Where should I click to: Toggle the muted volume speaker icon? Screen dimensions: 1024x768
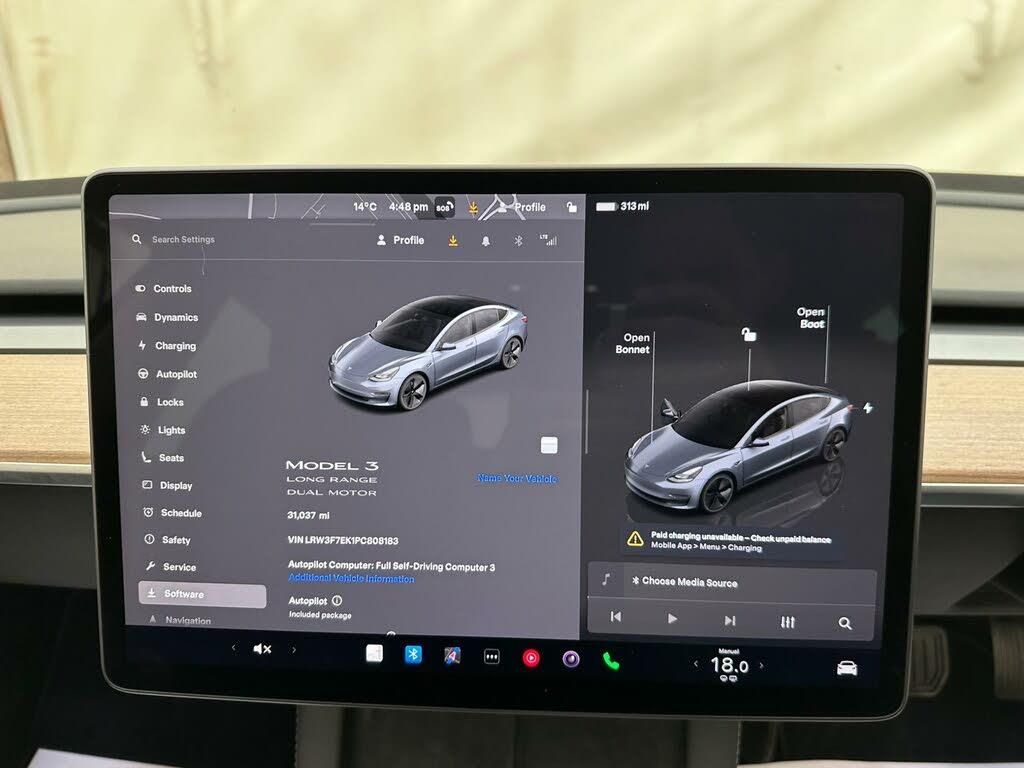pyautogui.click(x=262, y=648)
